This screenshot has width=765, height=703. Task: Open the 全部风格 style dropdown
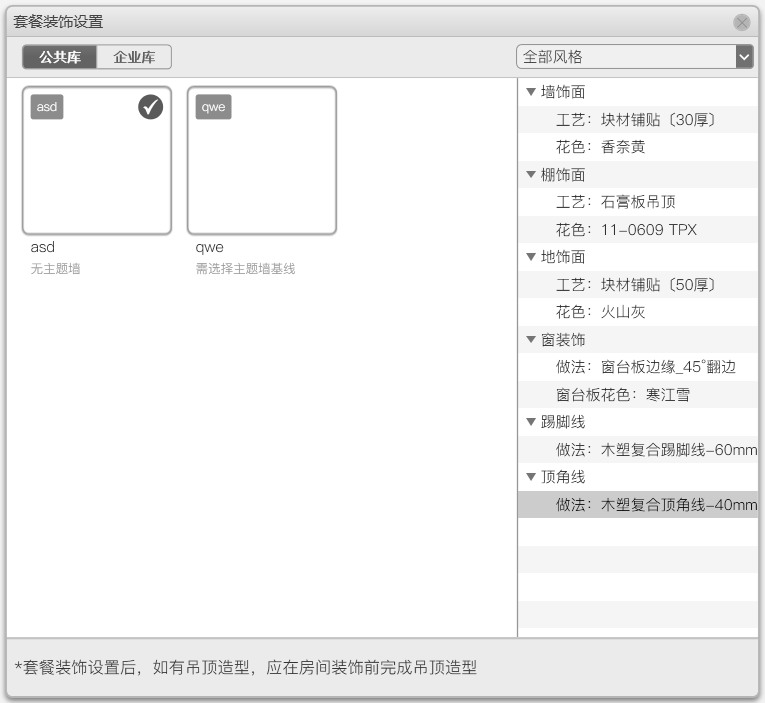coord(634,57)
